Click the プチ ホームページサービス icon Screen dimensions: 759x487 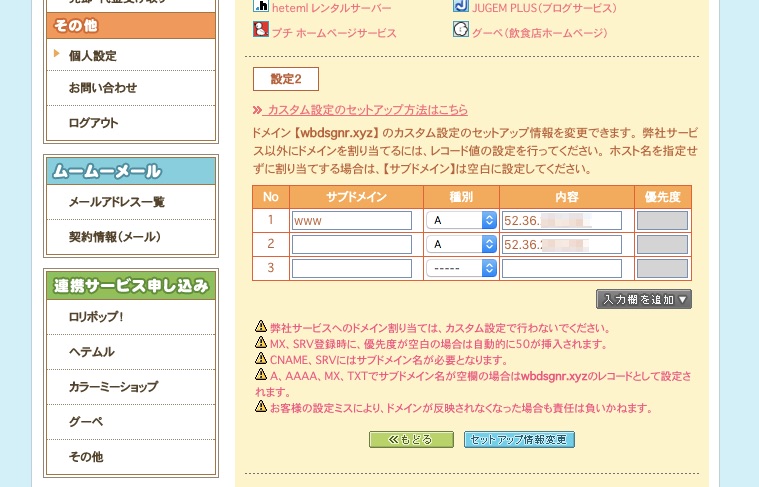coord(260,29)
